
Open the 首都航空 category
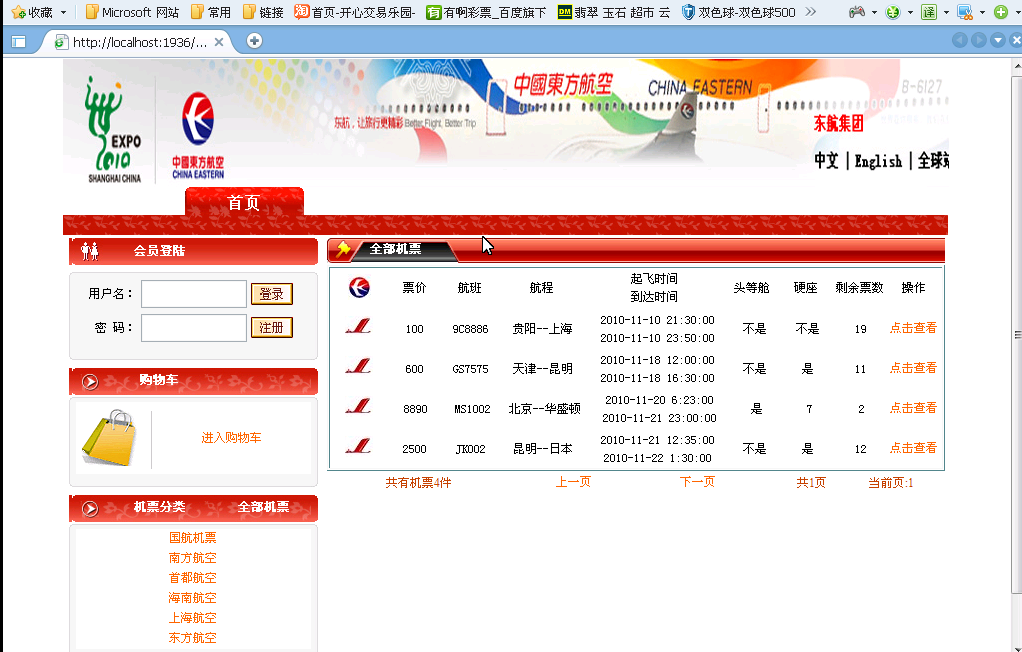point(192,578)
